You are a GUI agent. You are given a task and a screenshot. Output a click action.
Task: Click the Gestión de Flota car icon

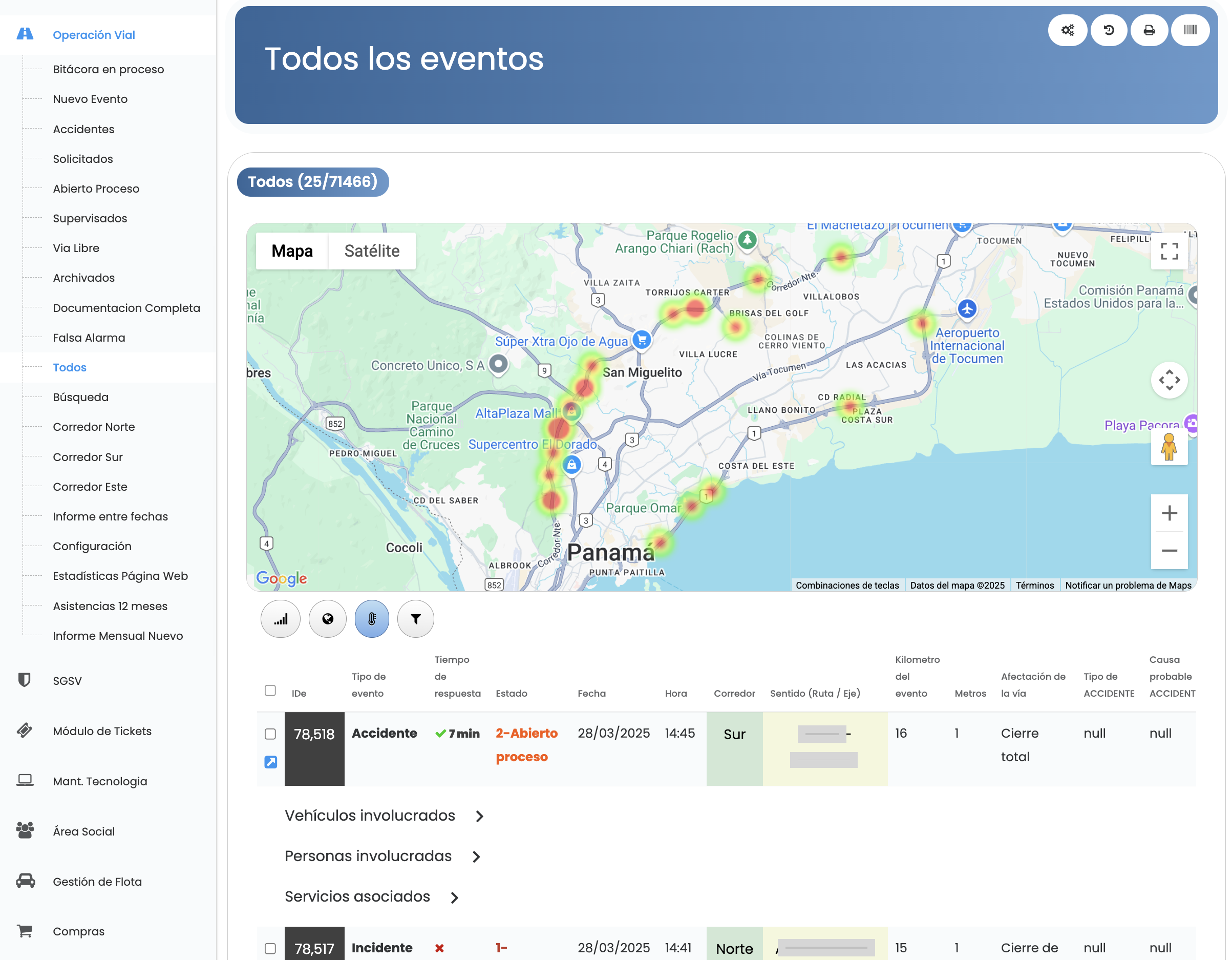26,881
